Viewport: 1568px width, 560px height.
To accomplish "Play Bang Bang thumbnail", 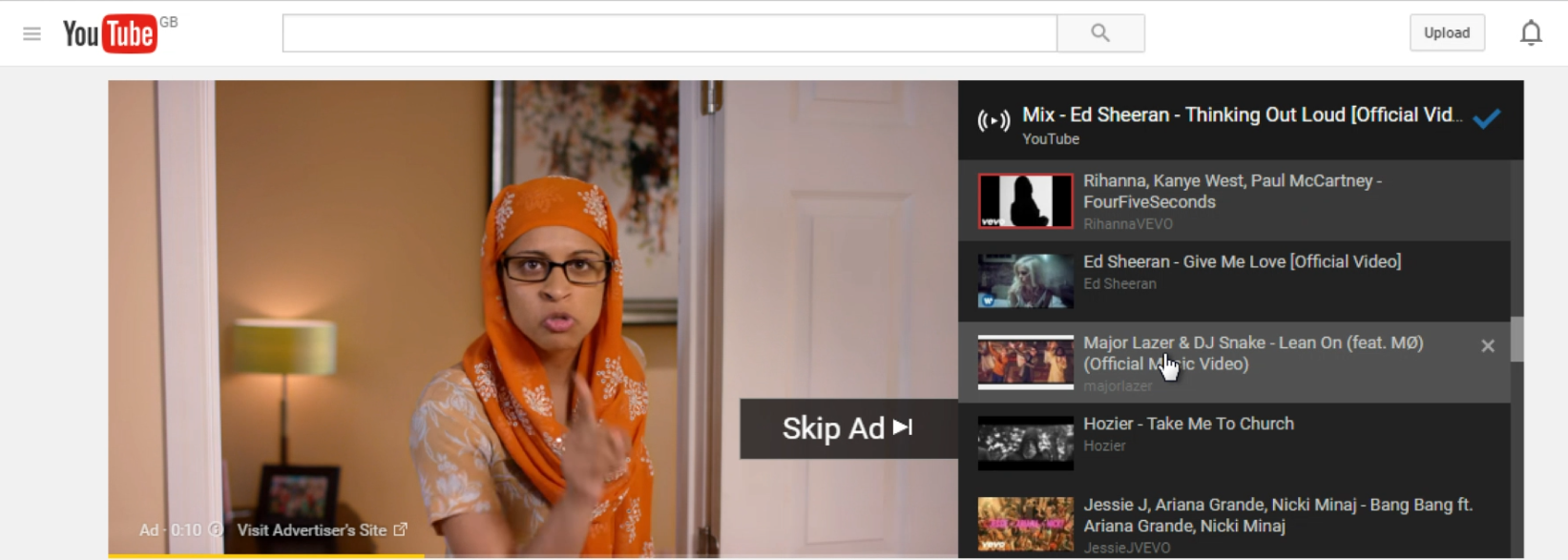I will (1025, 525).
